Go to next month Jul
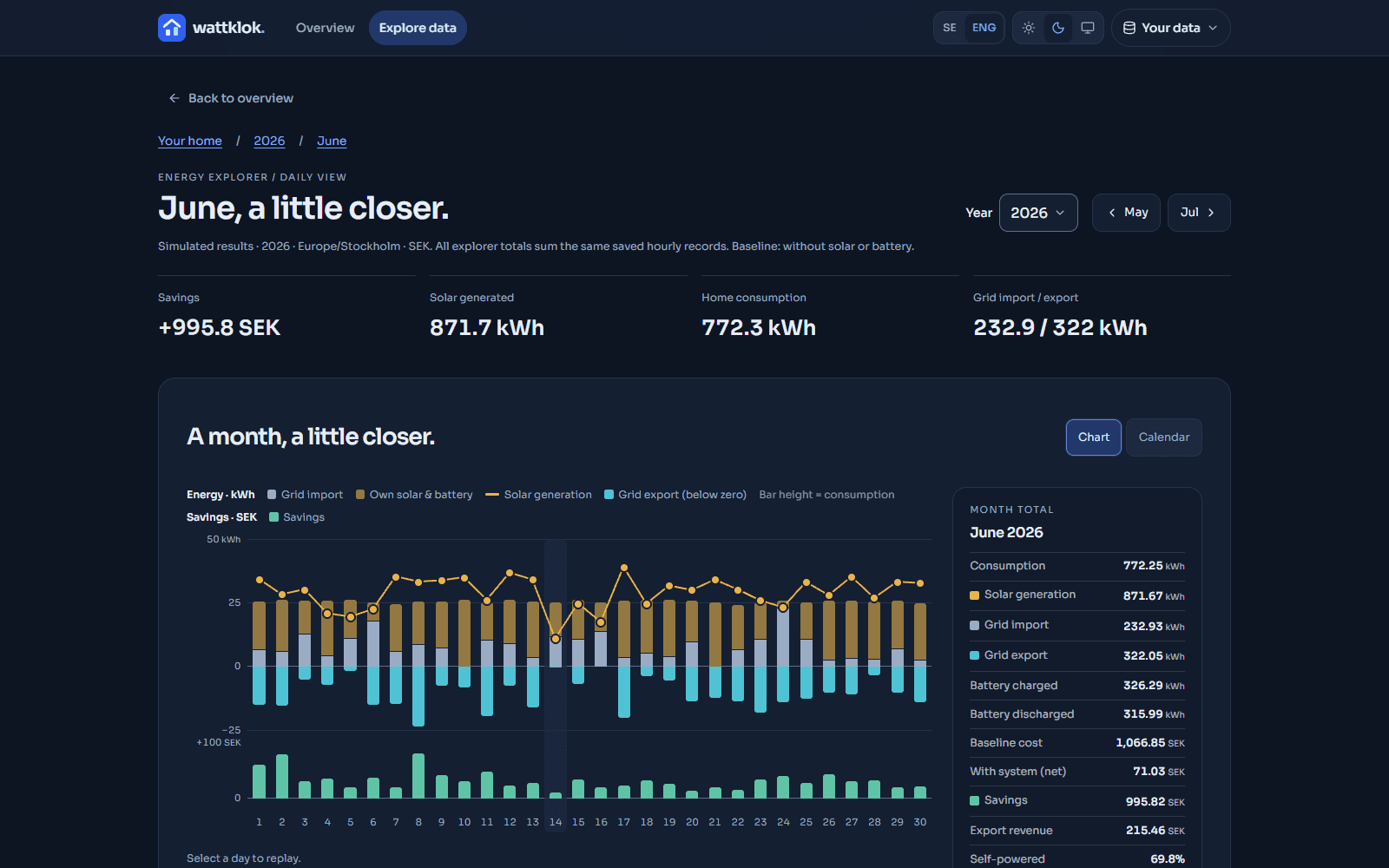This screenshot has width=1389, height=868. click(1199, 213)
